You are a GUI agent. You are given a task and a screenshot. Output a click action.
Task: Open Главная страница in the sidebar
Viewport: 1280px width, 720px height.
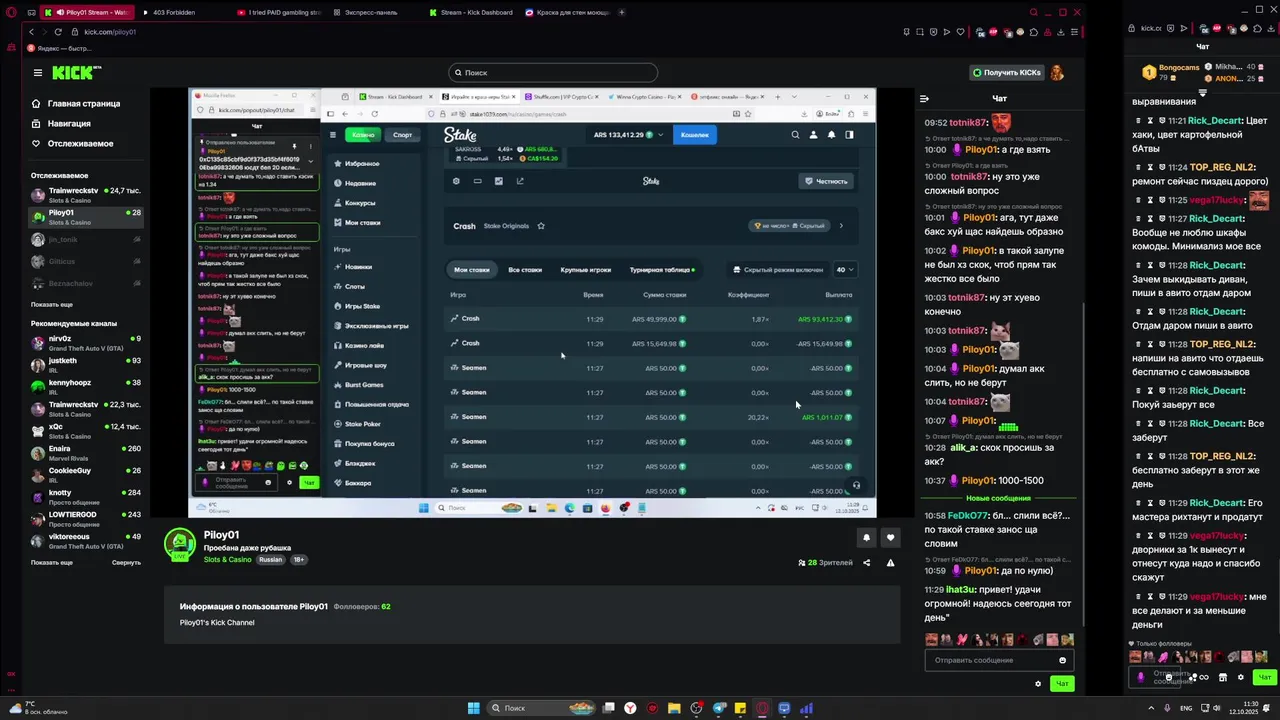click(x=76, y=103)
